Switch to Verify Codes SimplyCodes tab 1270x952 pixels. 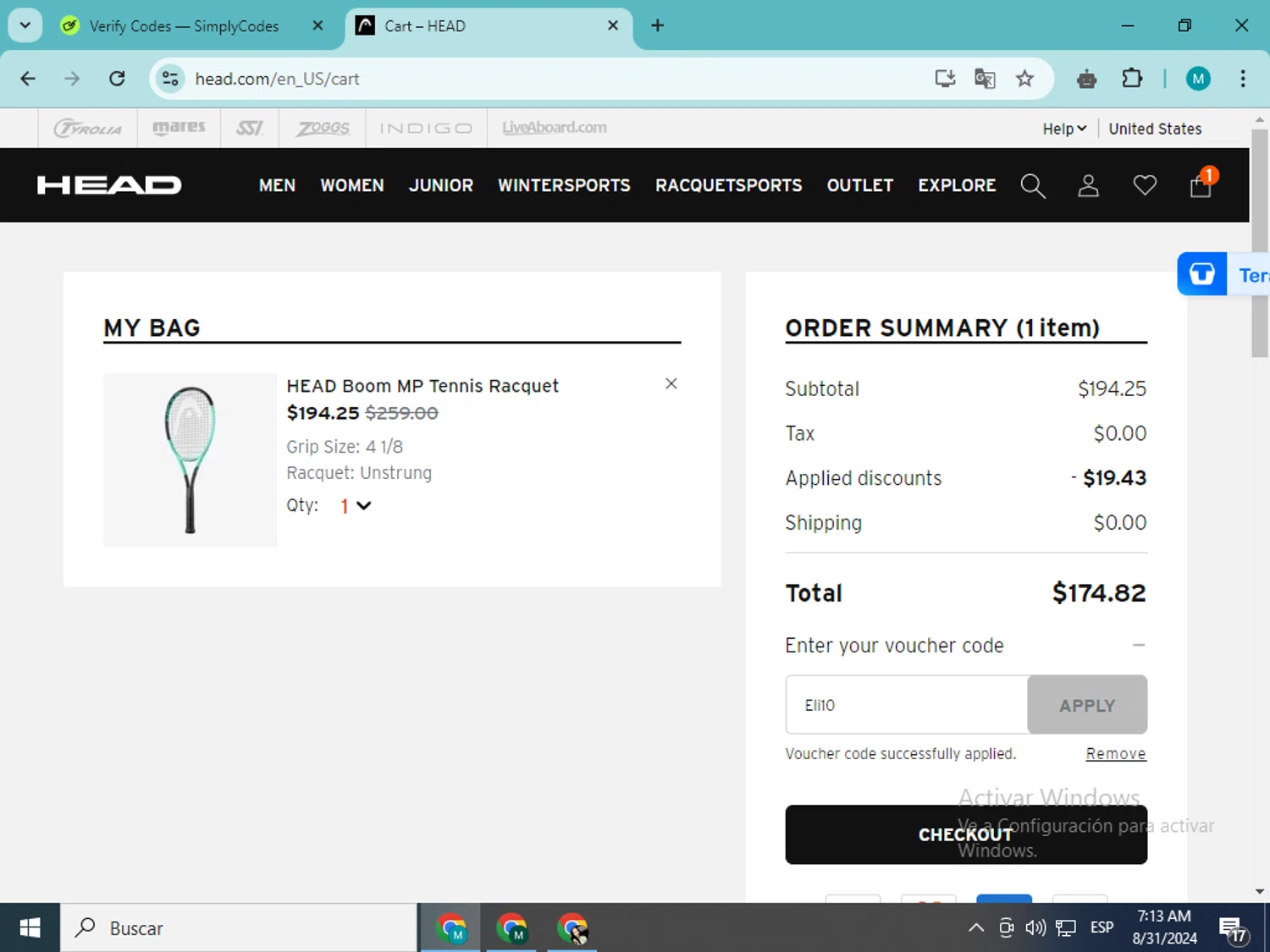coord(184,26)
